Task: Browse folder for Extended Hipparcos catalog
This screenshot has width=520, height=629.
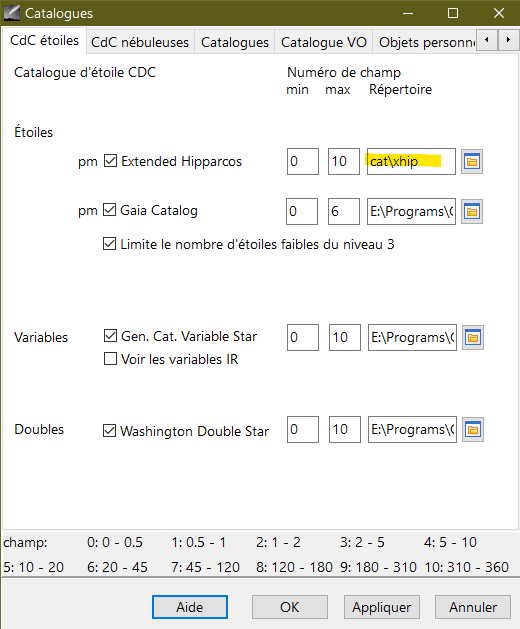Action: [472, 162]
